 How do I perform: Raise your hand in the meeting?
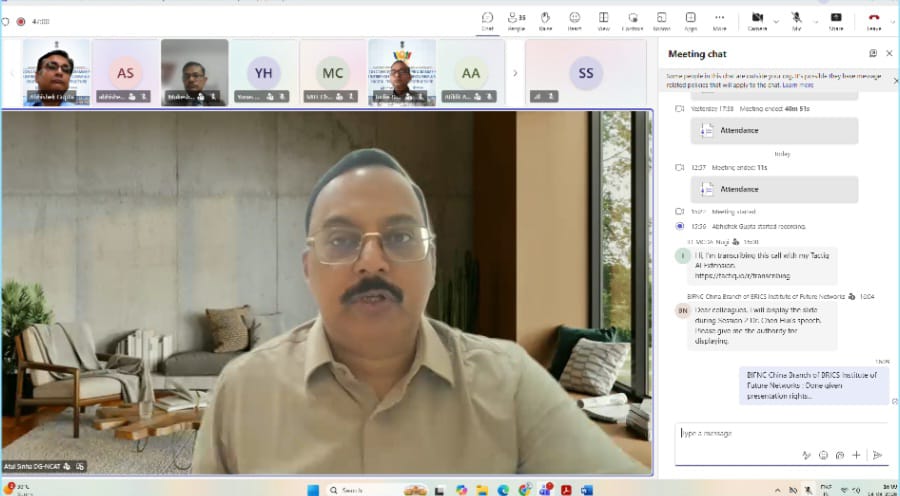click(545, 21)
